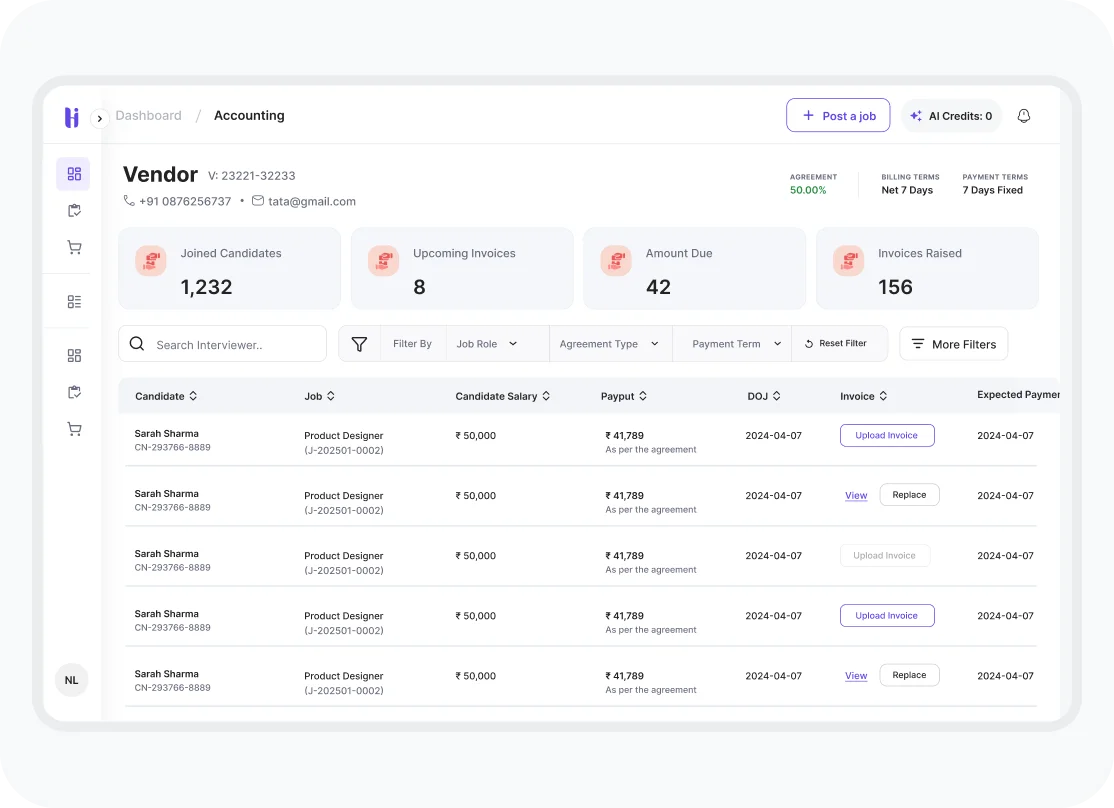Click the funnel filter icon
Viewport: 1114px width, 808px height.
point(359,344)
